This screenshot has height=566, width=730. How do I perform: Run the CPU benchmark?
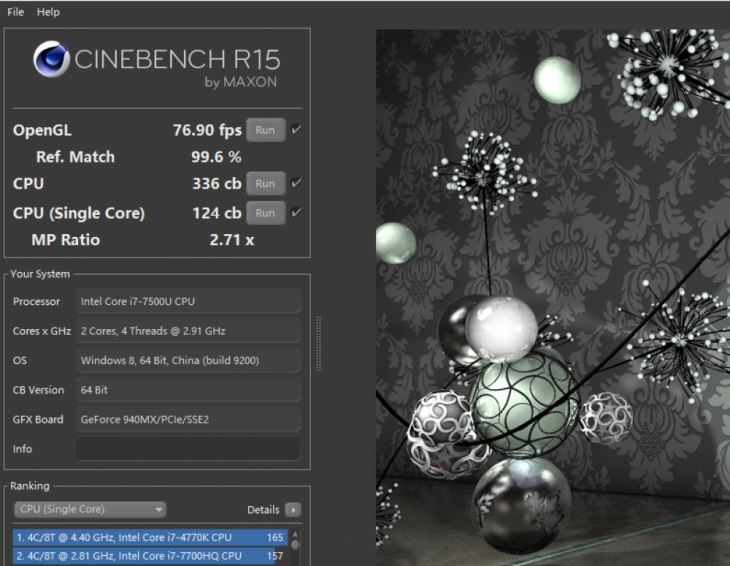point(265,183)
